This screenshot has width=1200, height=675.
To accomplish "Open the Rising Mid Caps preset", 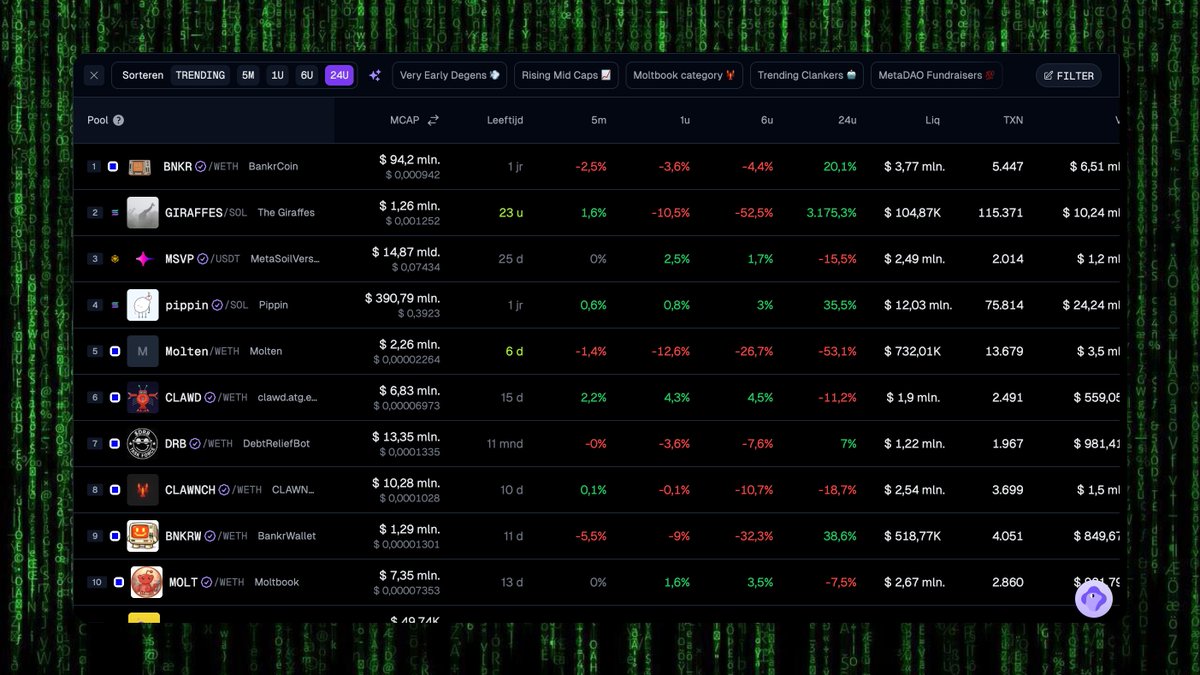I will [x=566, y=75].
